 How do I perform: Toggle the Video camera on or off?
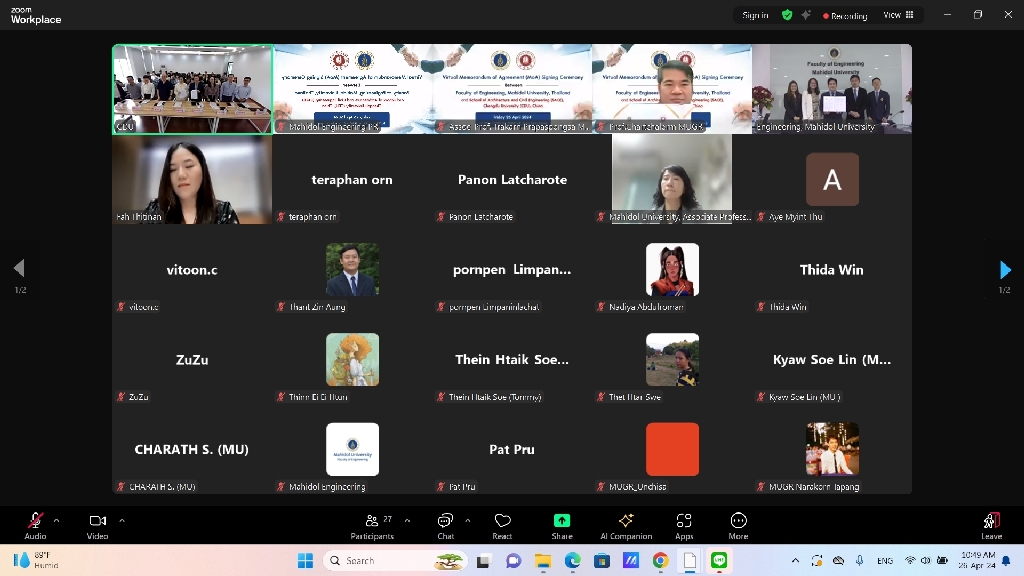tap(97, 524)
